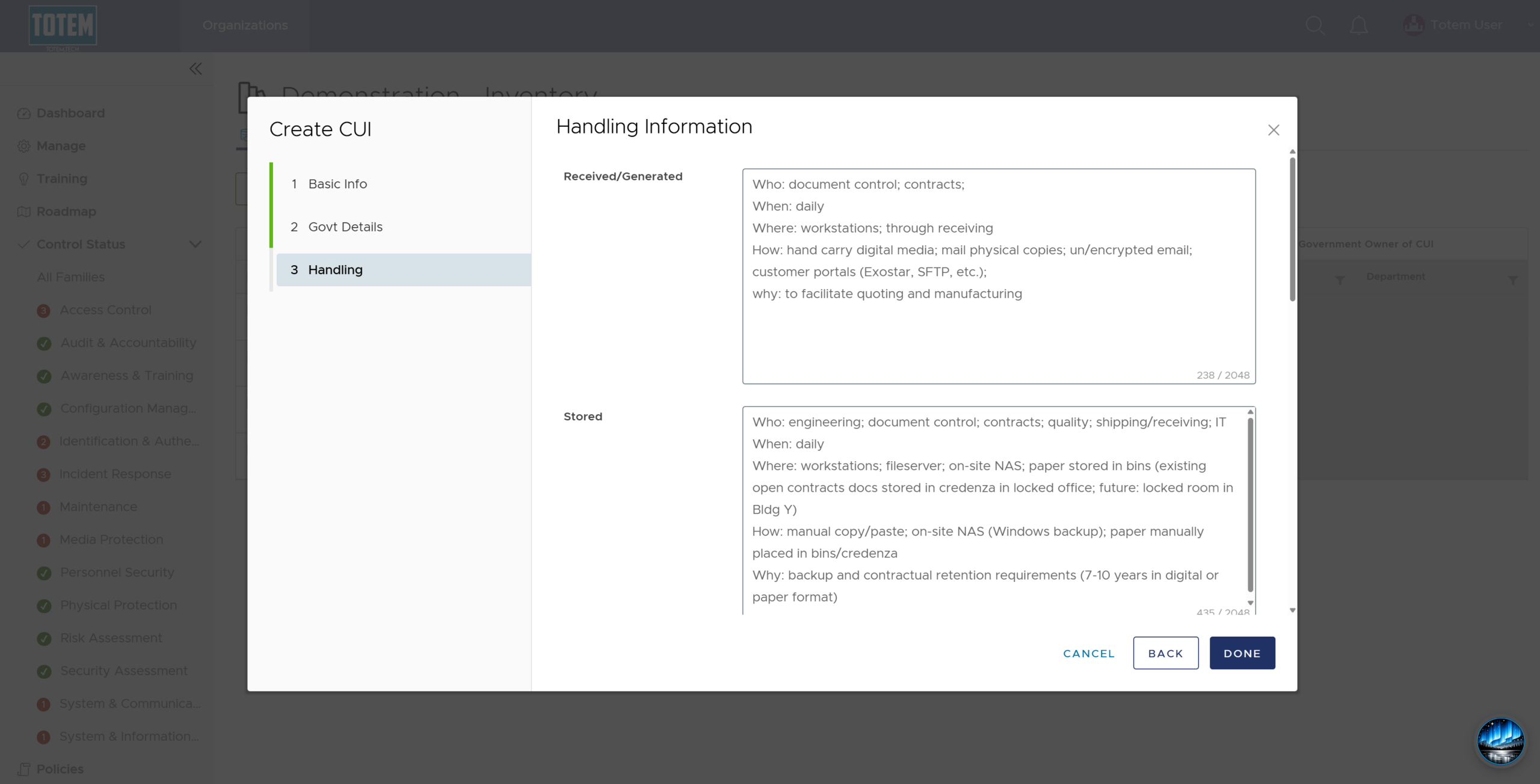The width and height of the screenshot is (1540, 784).
Task: Open the aurora chat widget bubble
Action: pos(1500,741)
